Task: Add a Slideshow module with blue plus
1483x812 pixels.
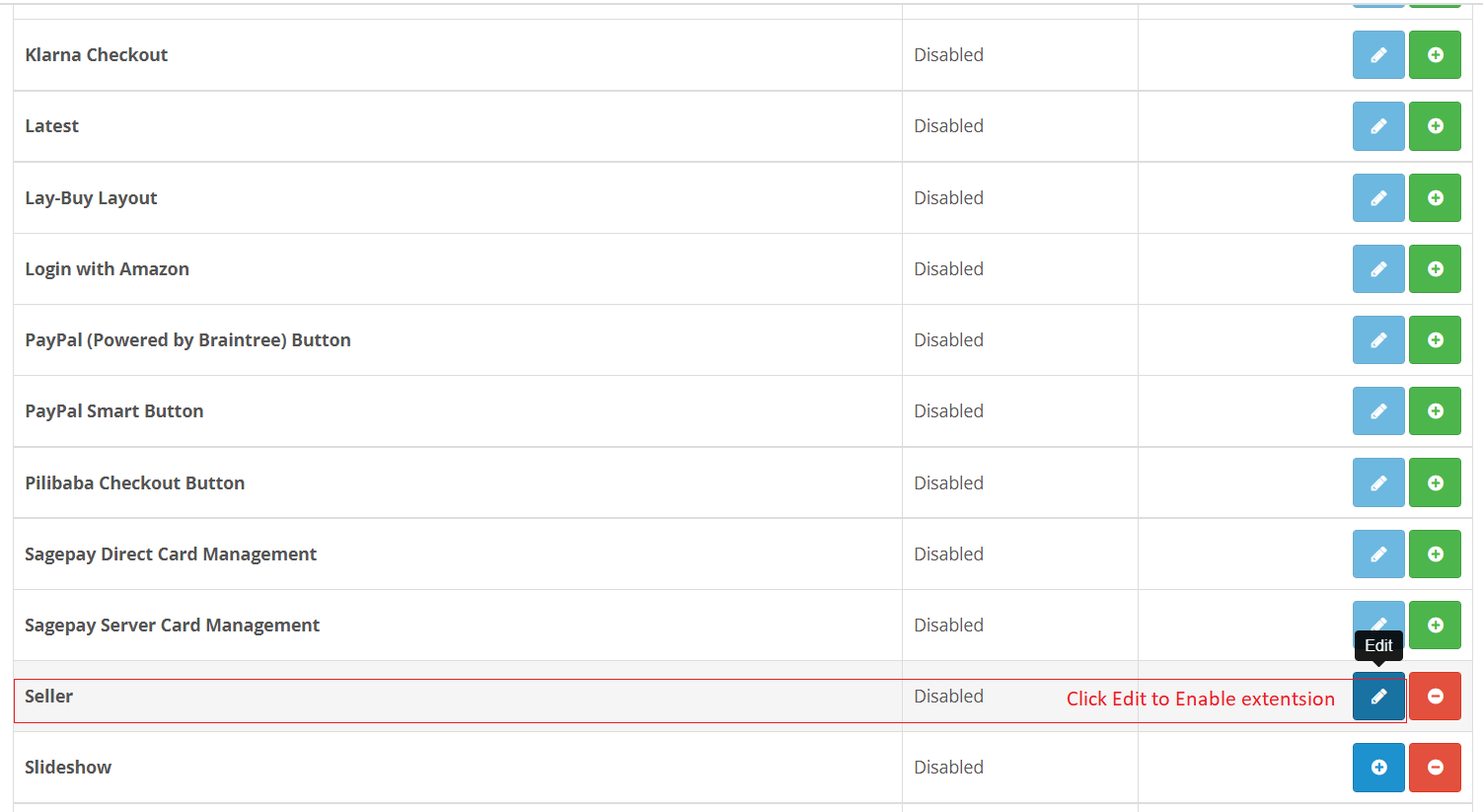Action: (x=1378, y=767)
